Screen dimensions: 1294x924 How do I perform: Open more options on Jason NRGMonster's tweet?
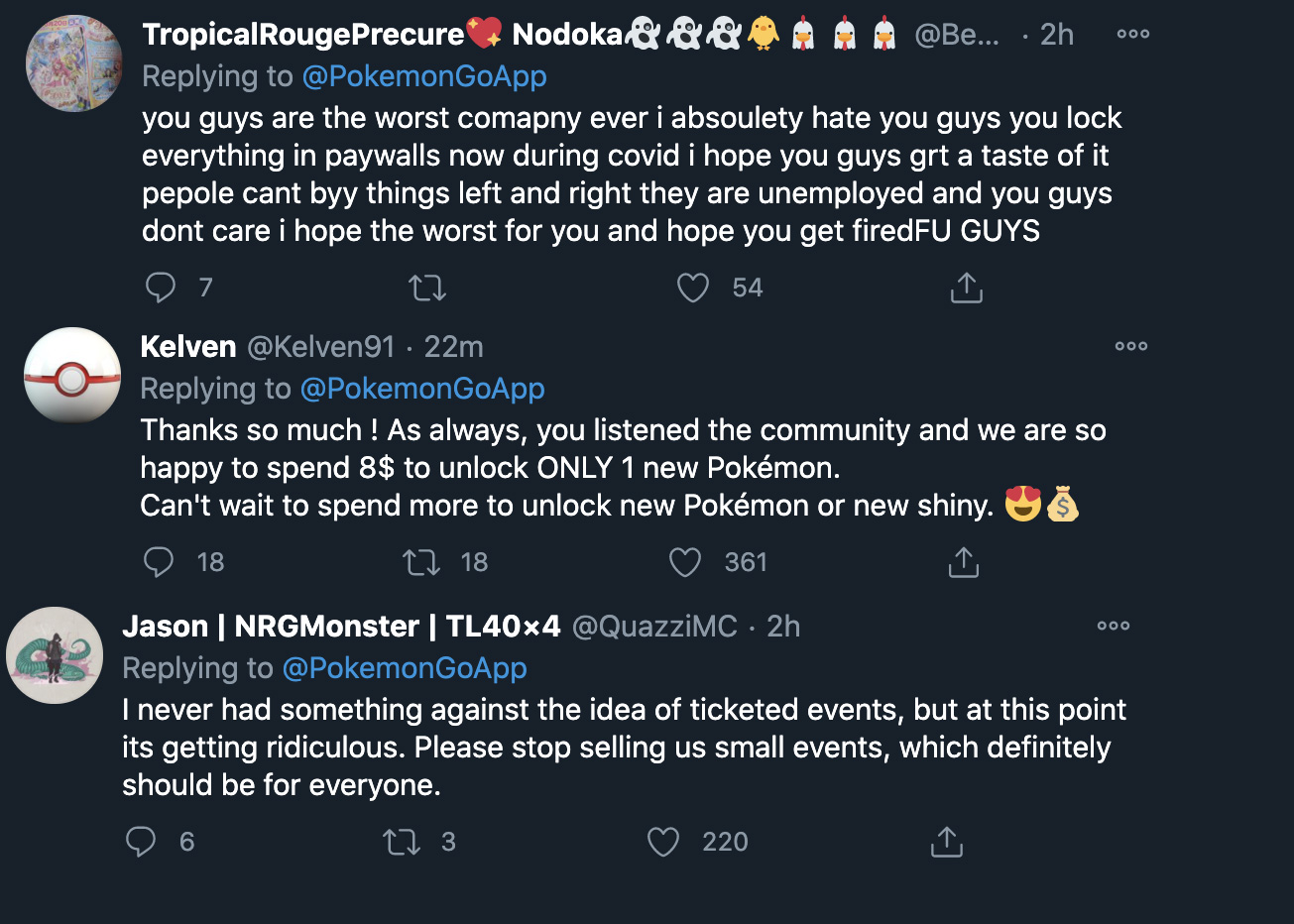(x=1113, y=626)
